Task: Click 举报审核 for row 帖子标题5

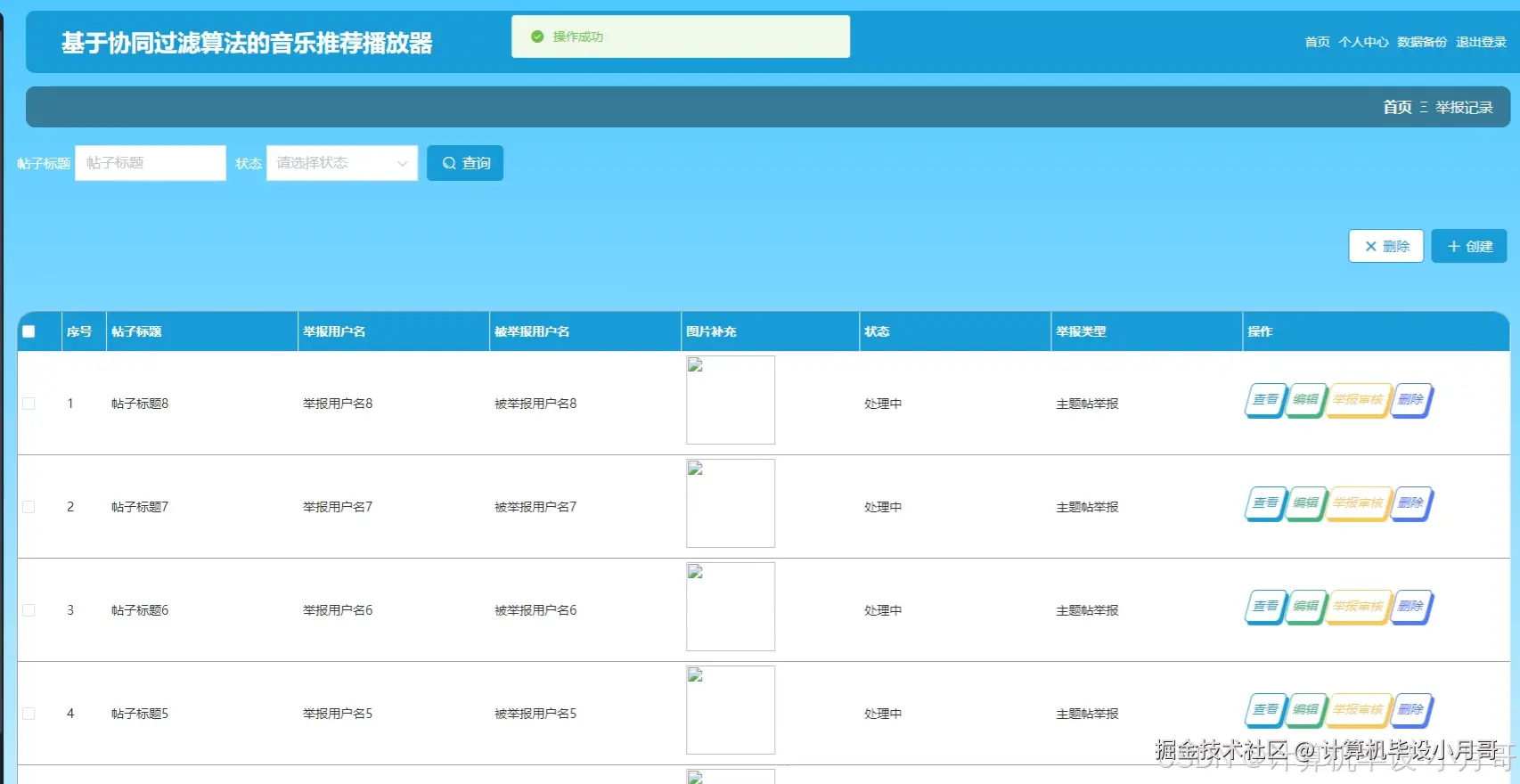Action: tap(1358, 710)
